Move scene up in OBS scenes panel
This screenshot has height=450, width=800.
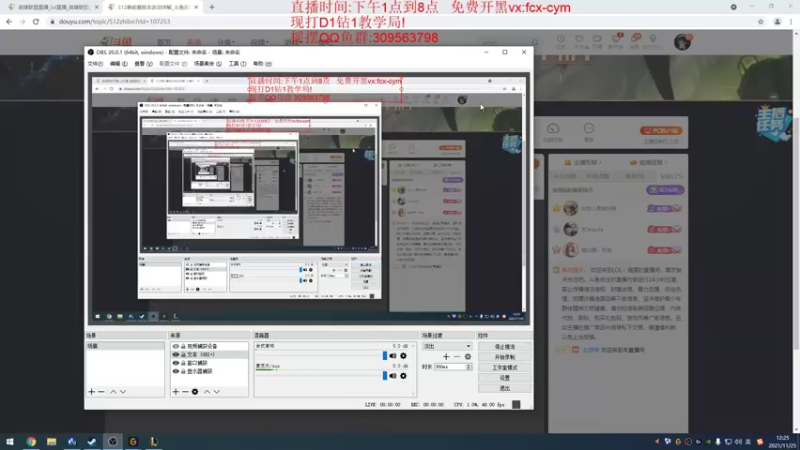[113, 392]
